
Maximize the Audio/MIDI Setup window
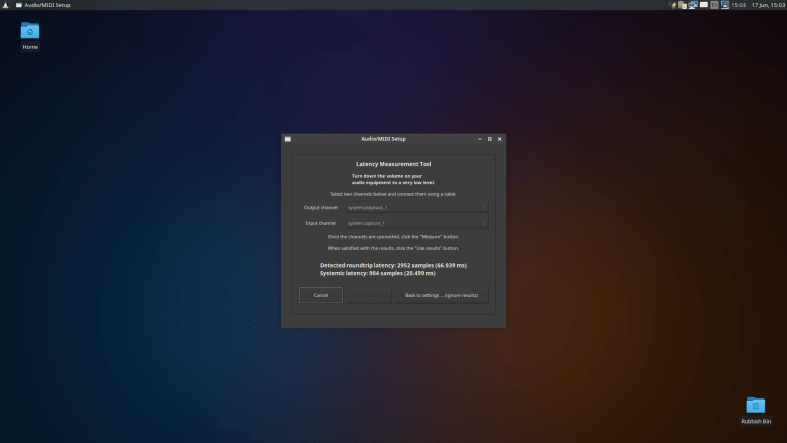tap(490, 139)
